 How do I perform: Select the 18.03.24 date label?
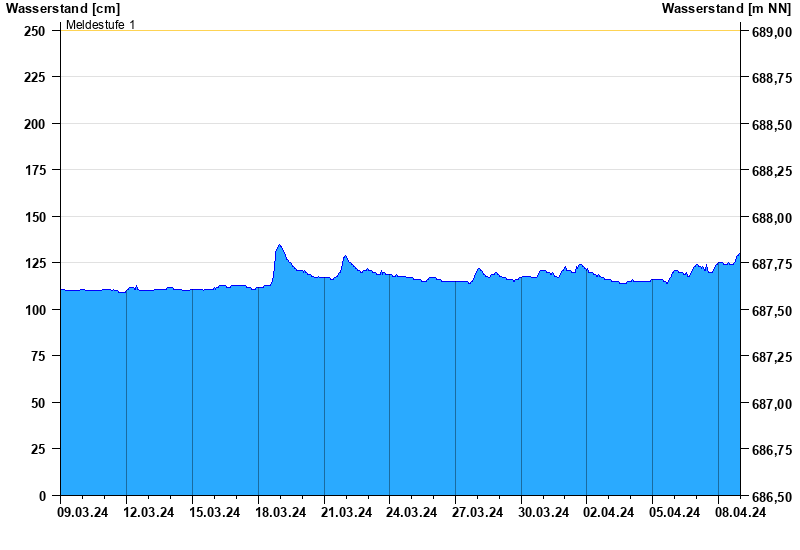tap(280, 513)
